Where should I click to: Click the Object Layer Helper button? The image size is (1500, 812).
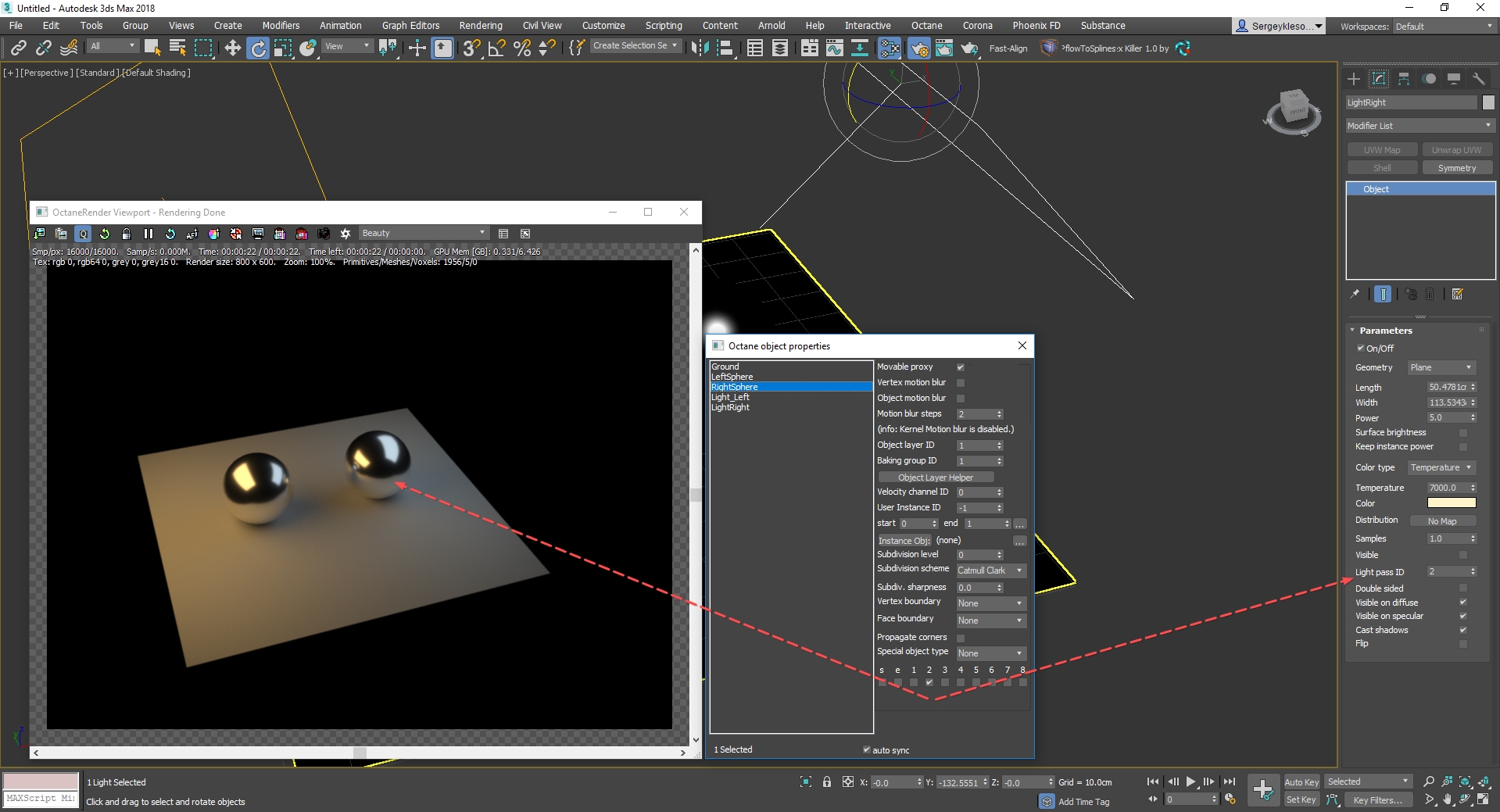click(x=936, y=478)
